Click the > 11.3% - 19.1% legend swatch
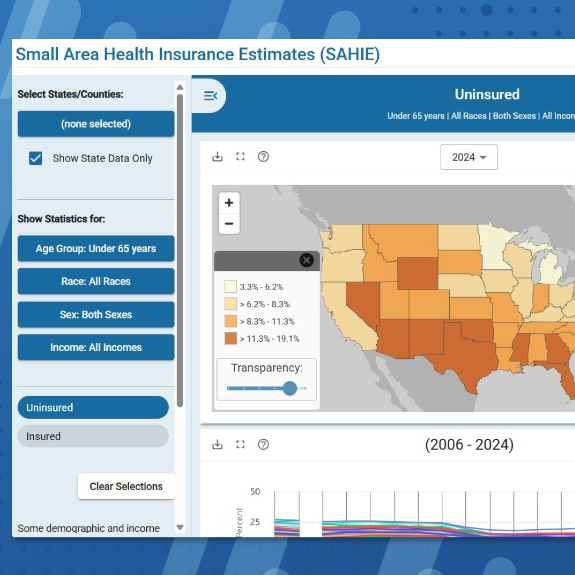Image resolution: width=575 pixels, height=575 pixels. [x=230, y=338]
